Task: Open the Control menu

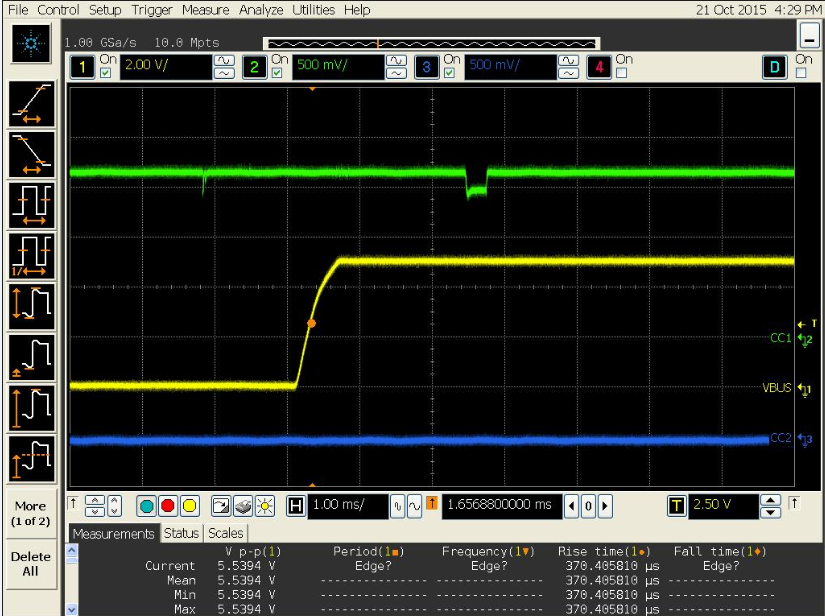Action: [x=58, y=9]
